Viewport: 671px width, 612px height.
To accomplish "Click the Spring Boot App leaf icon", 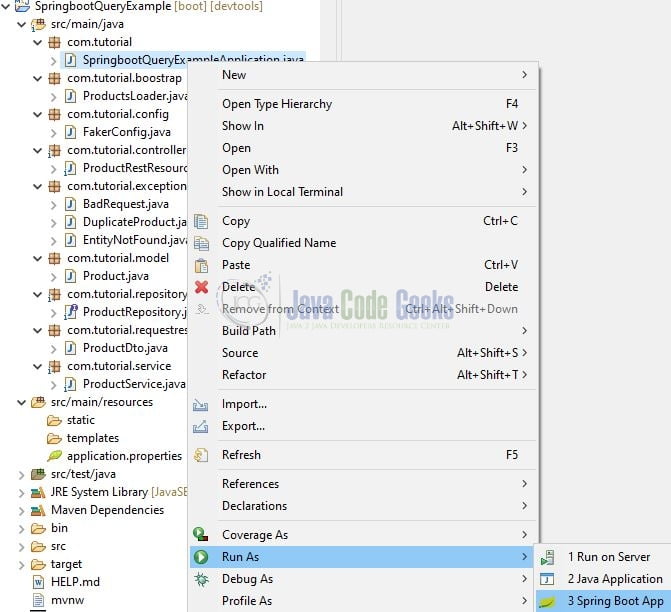I will click(547, 603).
